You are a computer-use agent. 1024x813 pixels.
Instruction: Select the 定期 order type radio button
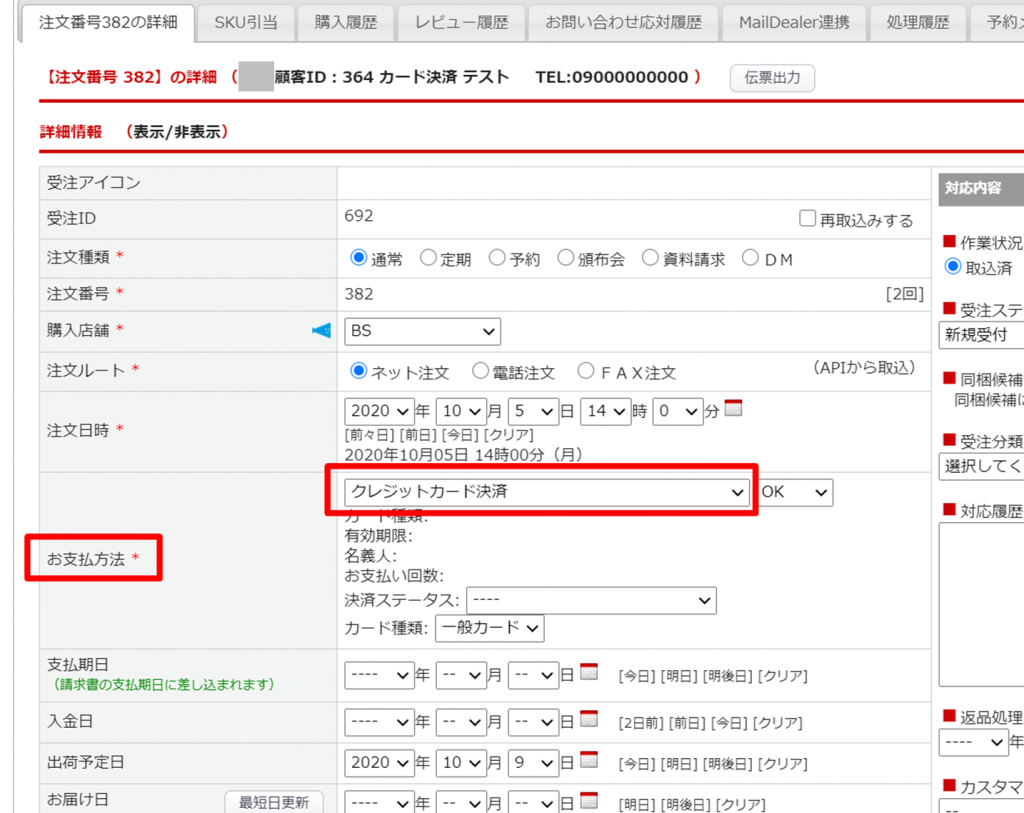[x=428, y=258]
